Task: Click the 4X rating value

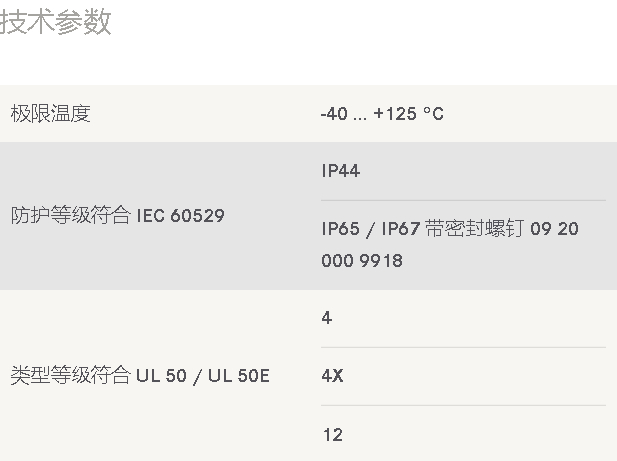Action: (333, 376)
